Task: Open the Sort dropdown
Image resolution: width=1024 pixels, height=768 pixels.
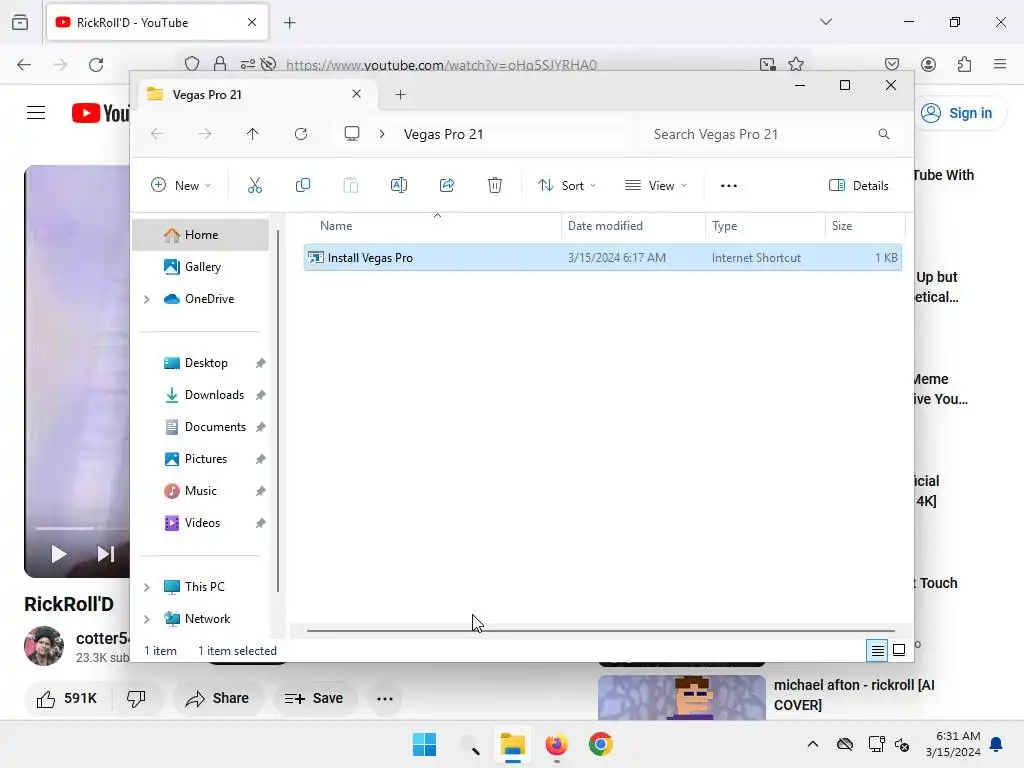Action: [567, 185]
